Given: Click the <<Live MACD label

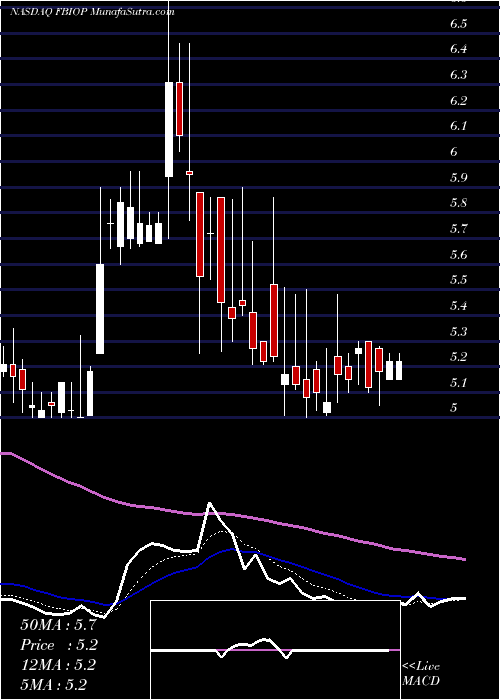Looking at the screenshot, I should point(421,674).
